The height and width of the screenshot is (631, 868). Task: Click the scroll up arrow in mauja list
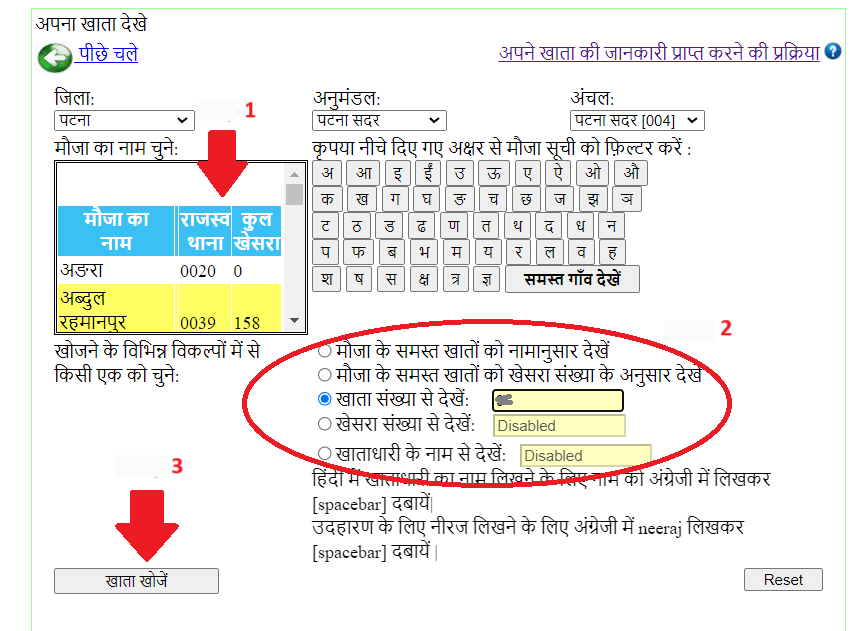(x=294, y=174)
